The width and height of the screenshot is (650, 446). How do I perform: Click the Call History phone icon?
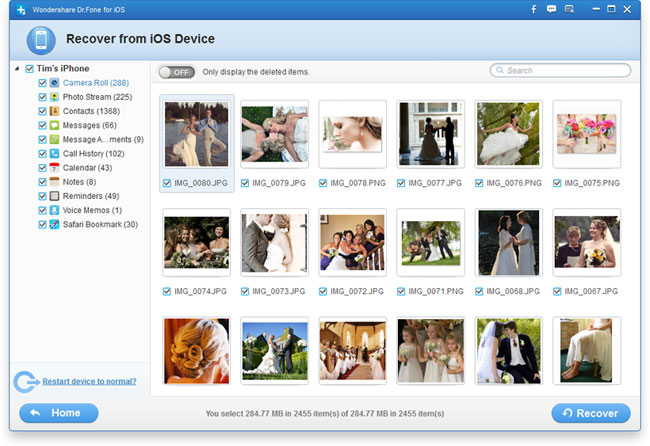[55, 154]
